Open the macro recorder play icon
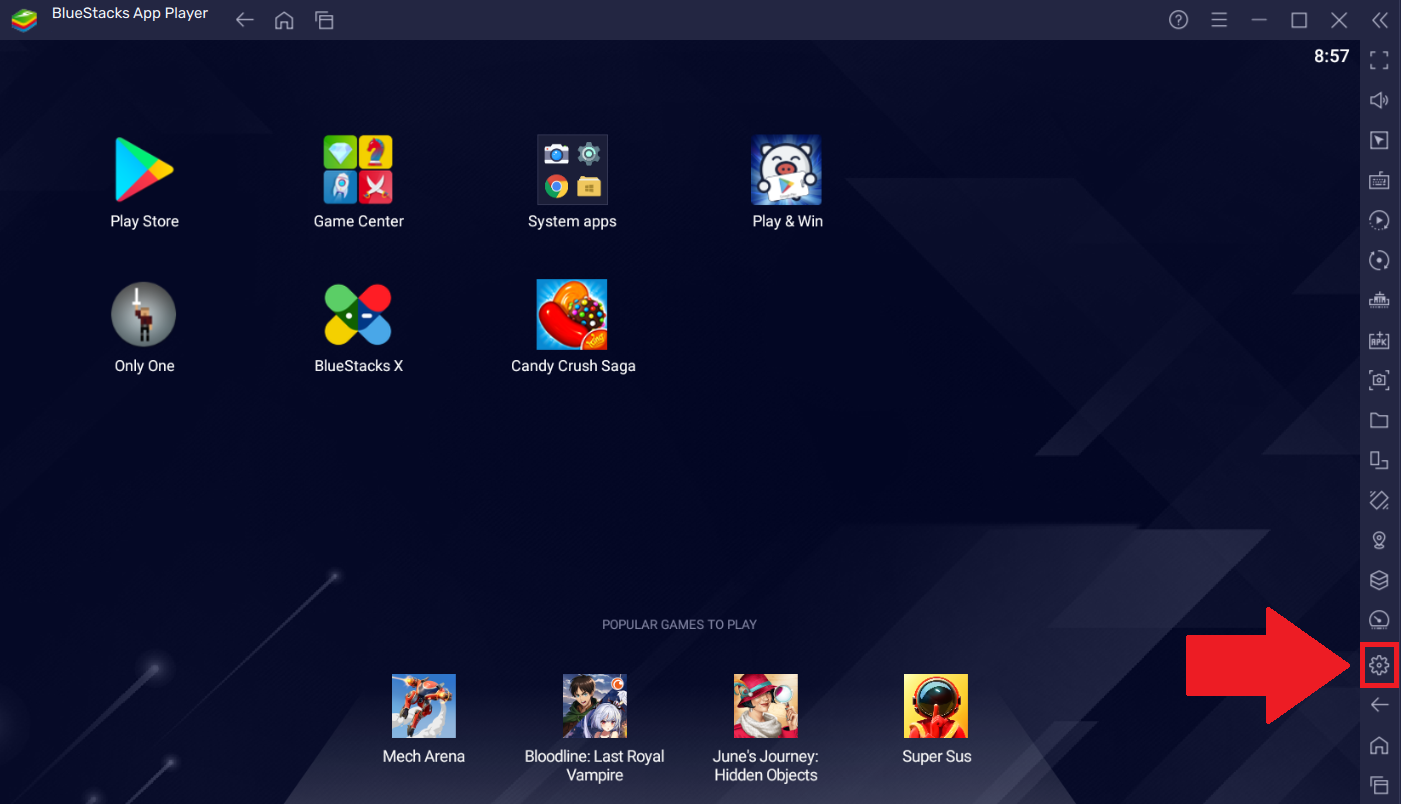This screenshot has width=1401, height=804. point(1379,220)
